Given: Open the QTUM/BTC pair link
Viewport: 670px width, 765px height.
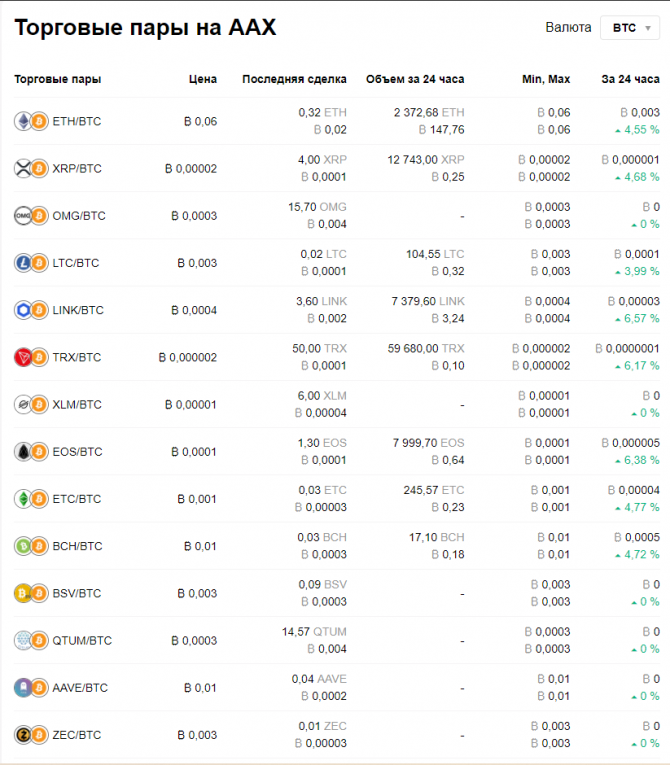Looking at the screenshot, I should (x=82, y=641).
